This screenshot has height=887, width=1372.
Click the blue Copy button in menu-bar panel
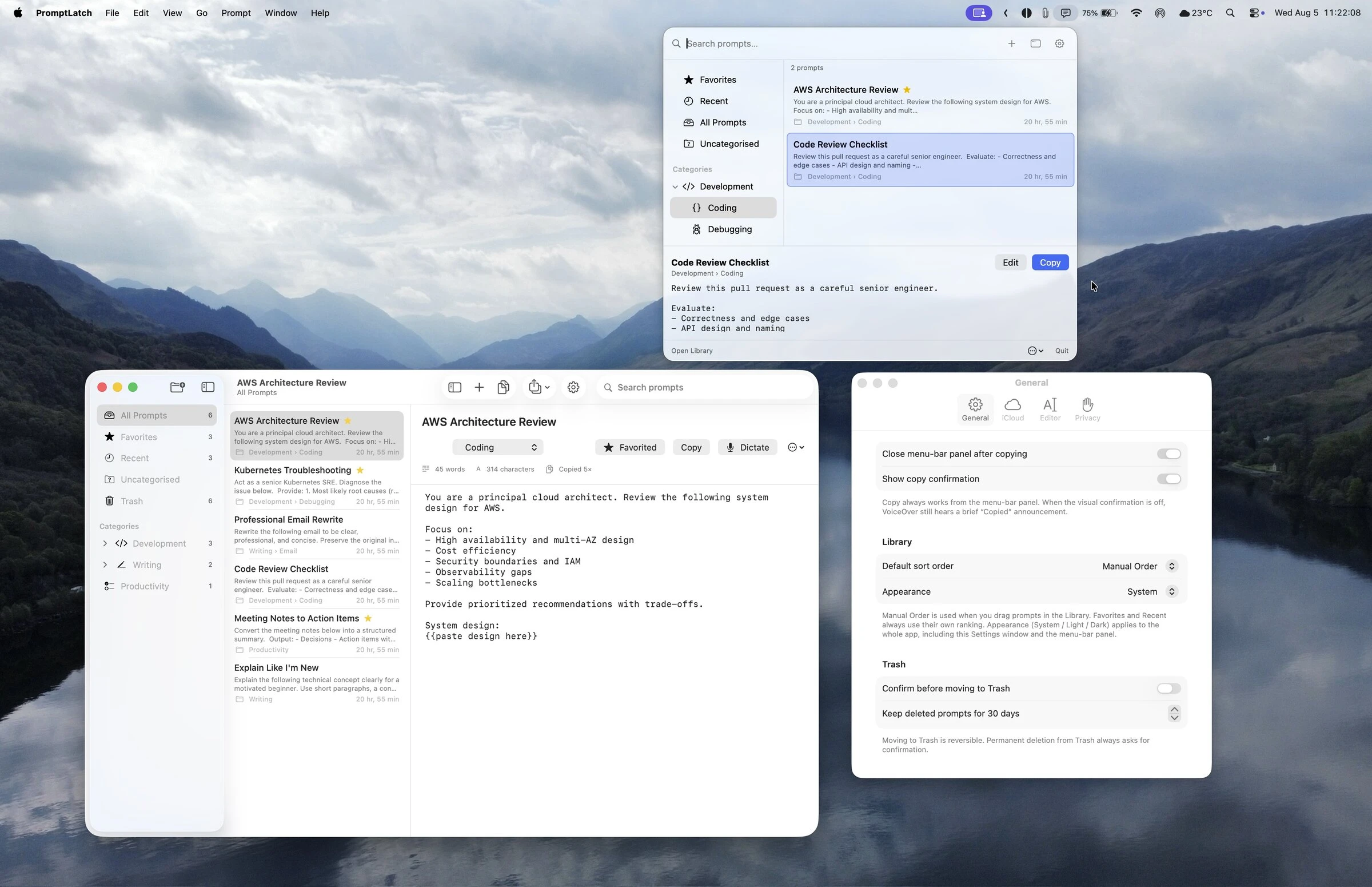pos(1050,262)
